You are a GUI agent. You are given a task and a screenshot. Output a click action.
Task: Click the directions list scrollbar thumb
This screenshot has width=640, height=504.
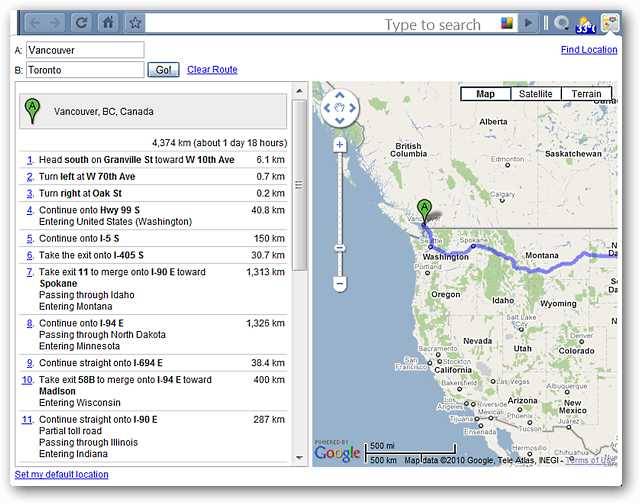click(x=300, y=185)
